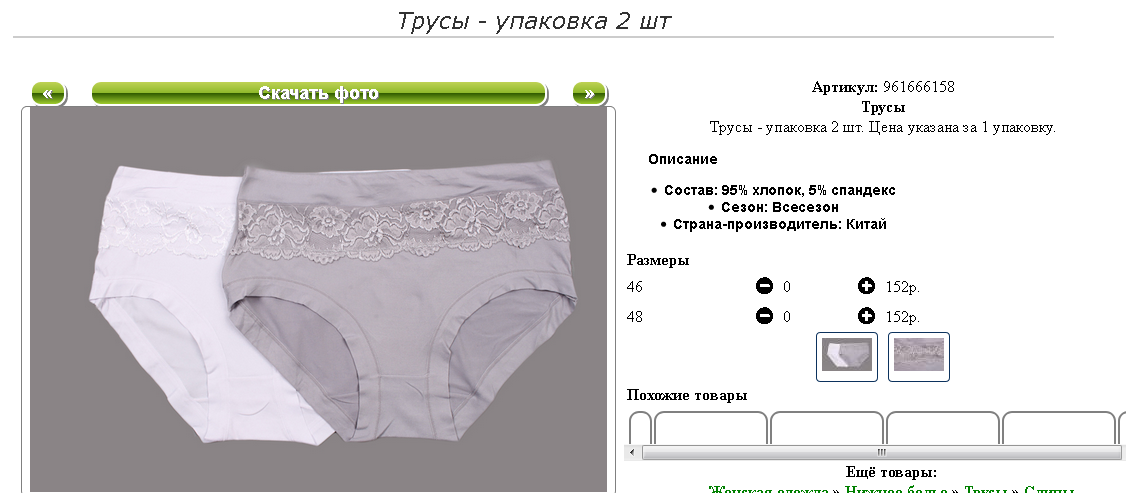Click the 152р. price for size 48
Viewport: 1126px width, 493px height.
pyautogui.click(x=903, y=316)
